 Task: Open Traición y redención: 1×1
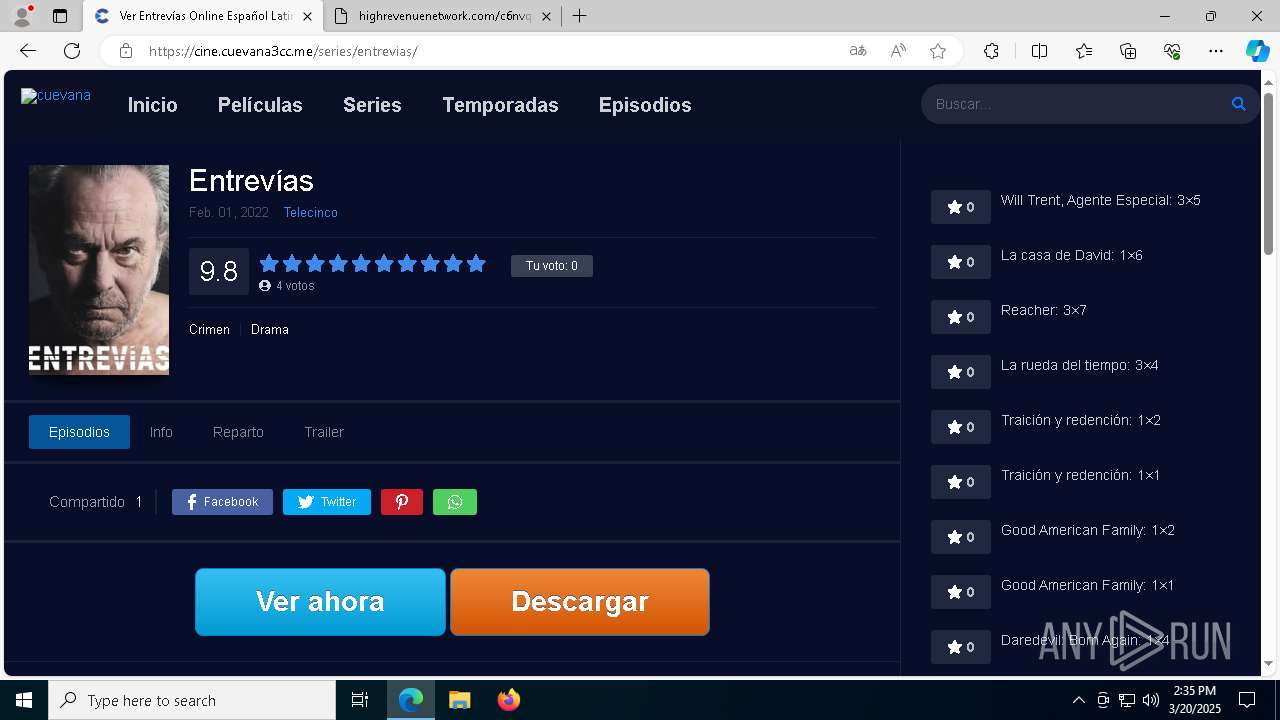[1081, 475]
